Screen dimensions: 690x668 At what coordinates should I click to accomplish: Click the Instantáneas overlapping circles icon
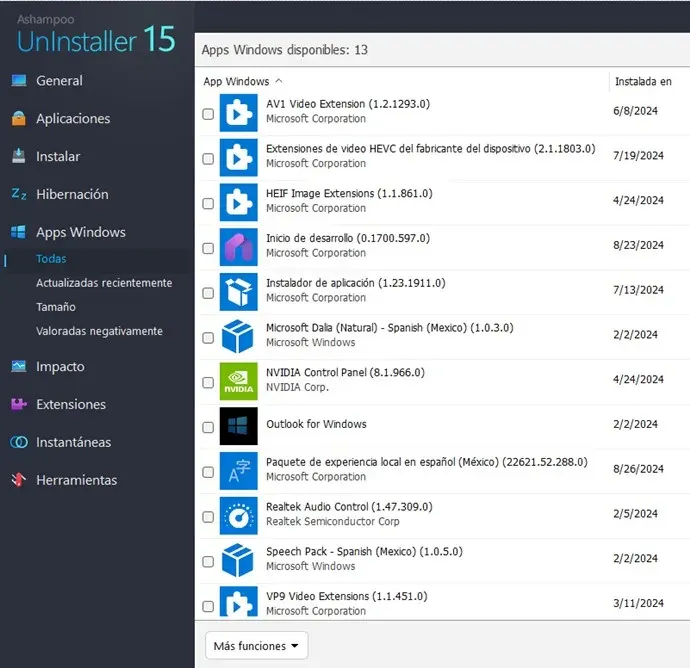tap(18, 442)
